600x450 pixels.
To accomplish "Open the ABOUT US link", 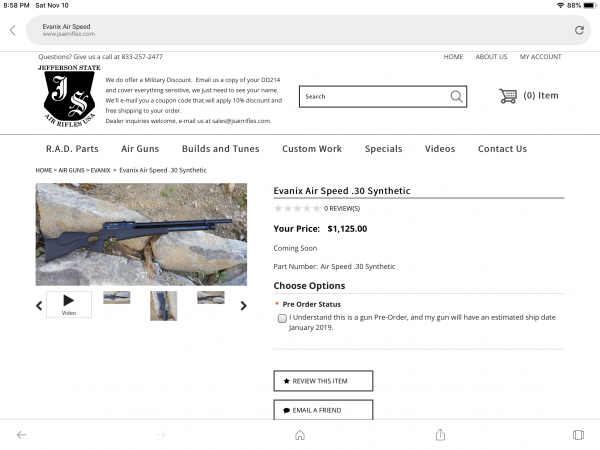I will [x=491, y=57].
